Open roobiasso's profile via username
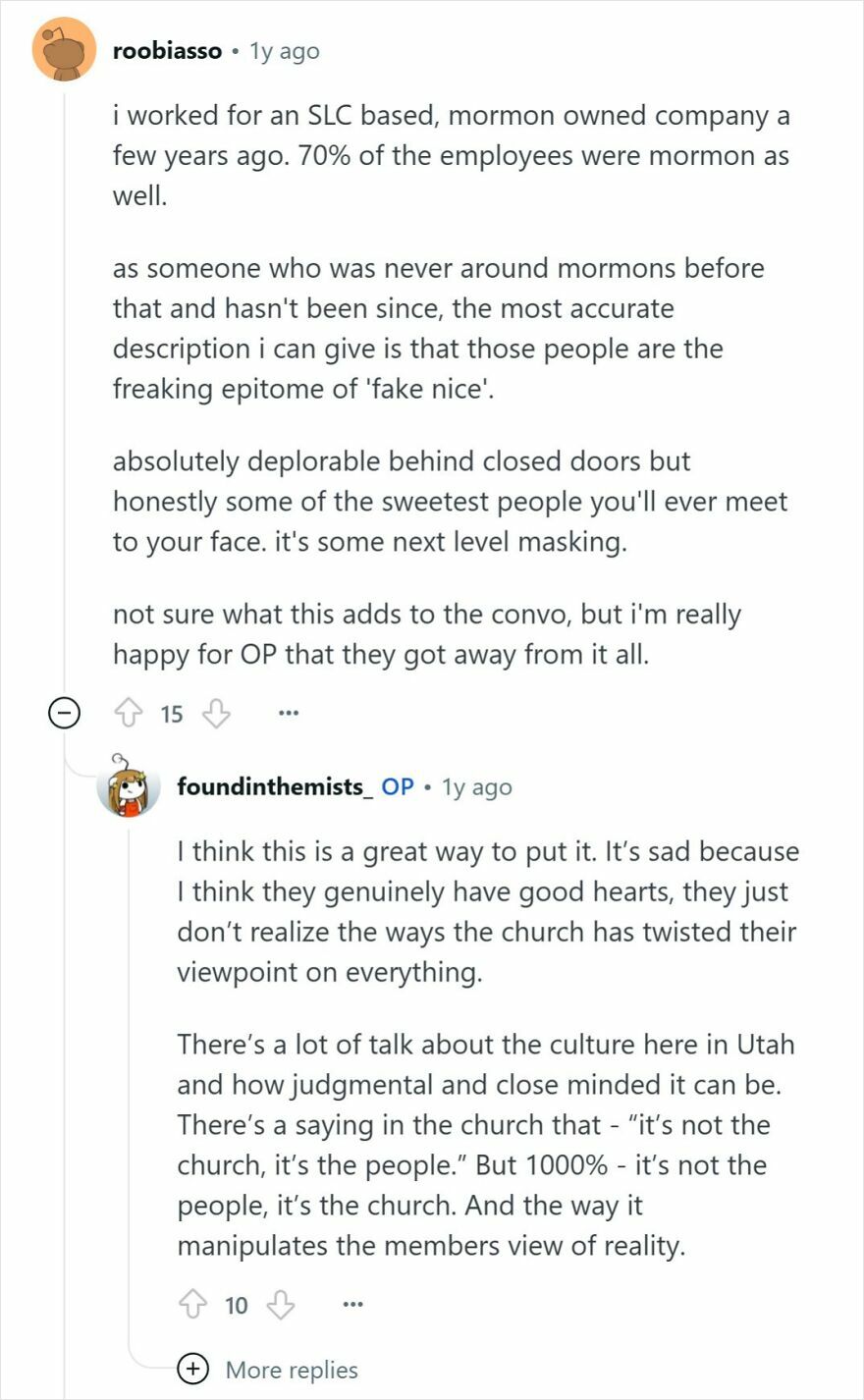Viewport: 864px width, 1400px height. pyautogui.click(x=165, y=51)
